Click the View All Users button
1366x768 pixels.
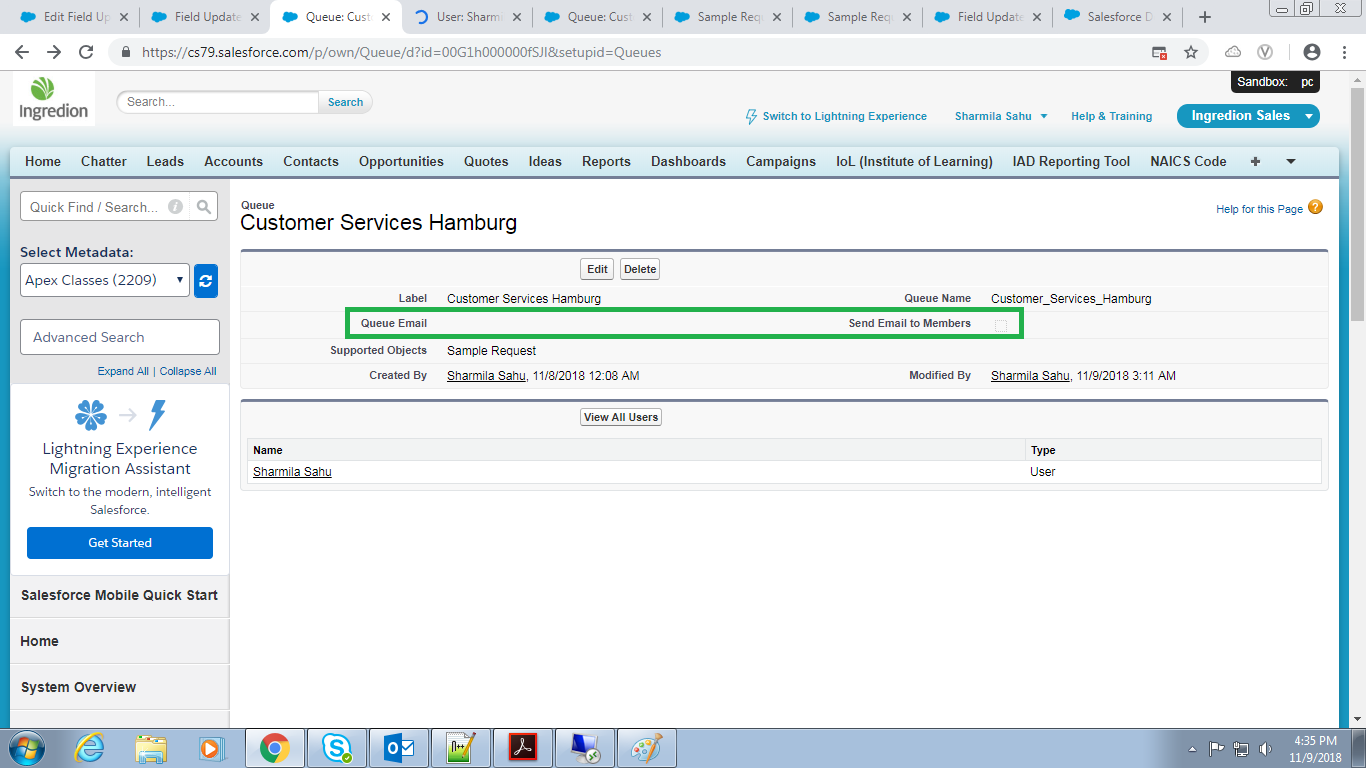pos(621,417)
